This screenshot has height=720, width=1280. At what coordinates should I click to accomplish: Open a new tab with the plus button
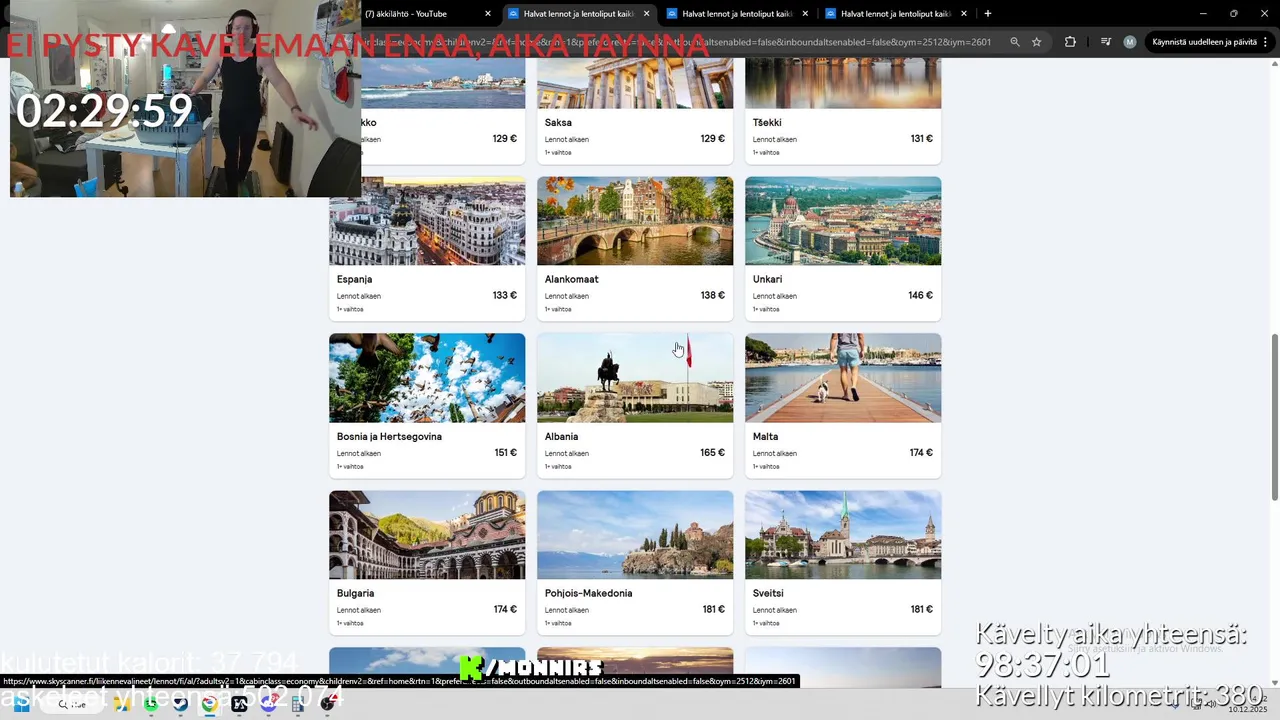pos(988,14)
